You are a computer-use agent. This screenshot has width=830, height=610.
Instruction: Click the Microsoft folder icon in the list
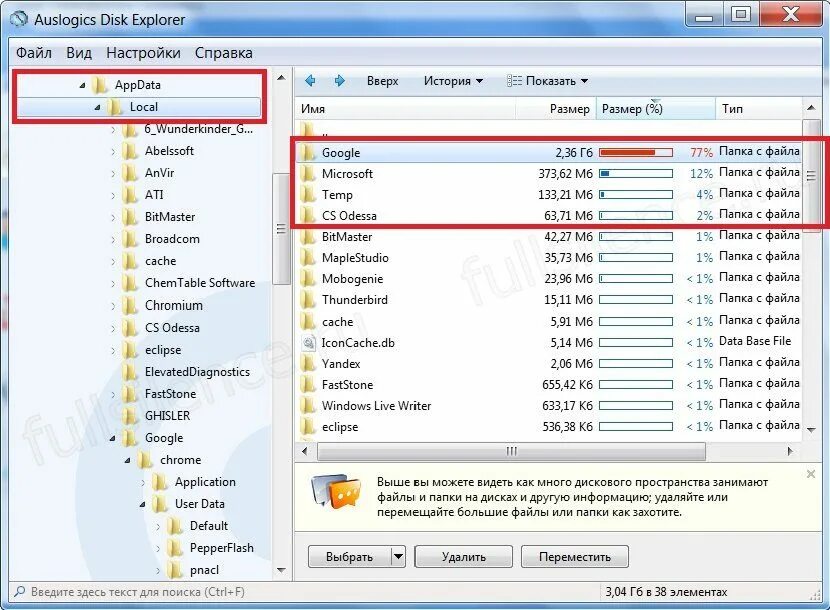308,174
